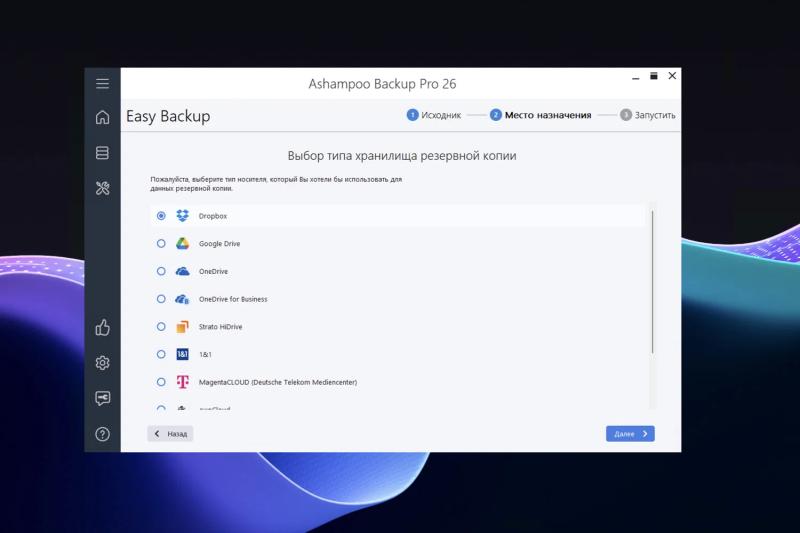
Task: Click the Google Drive logo icon
Action: coord(182,243)
